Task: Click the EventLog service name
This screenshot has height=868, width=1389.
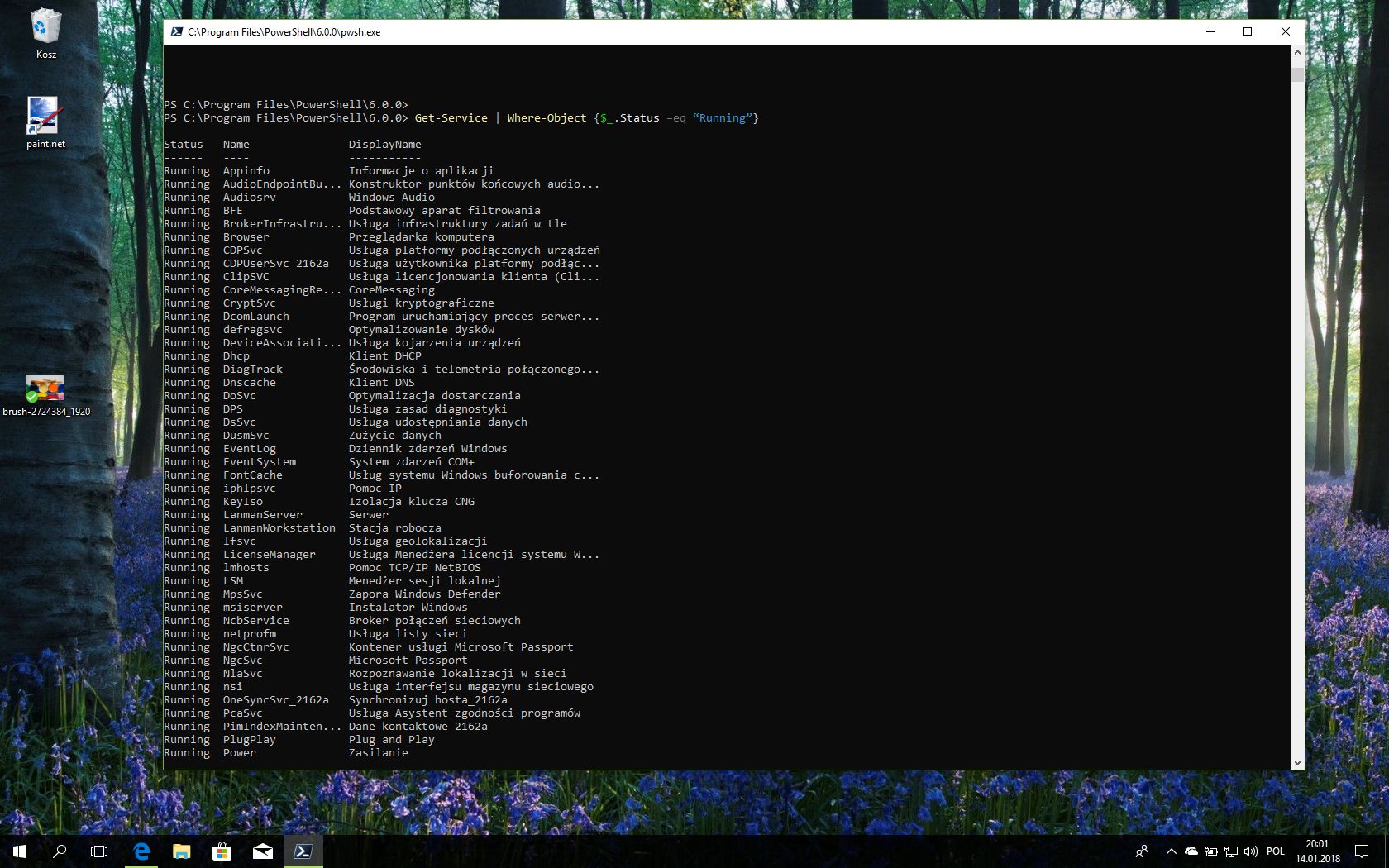Action: tap(250, 449)
